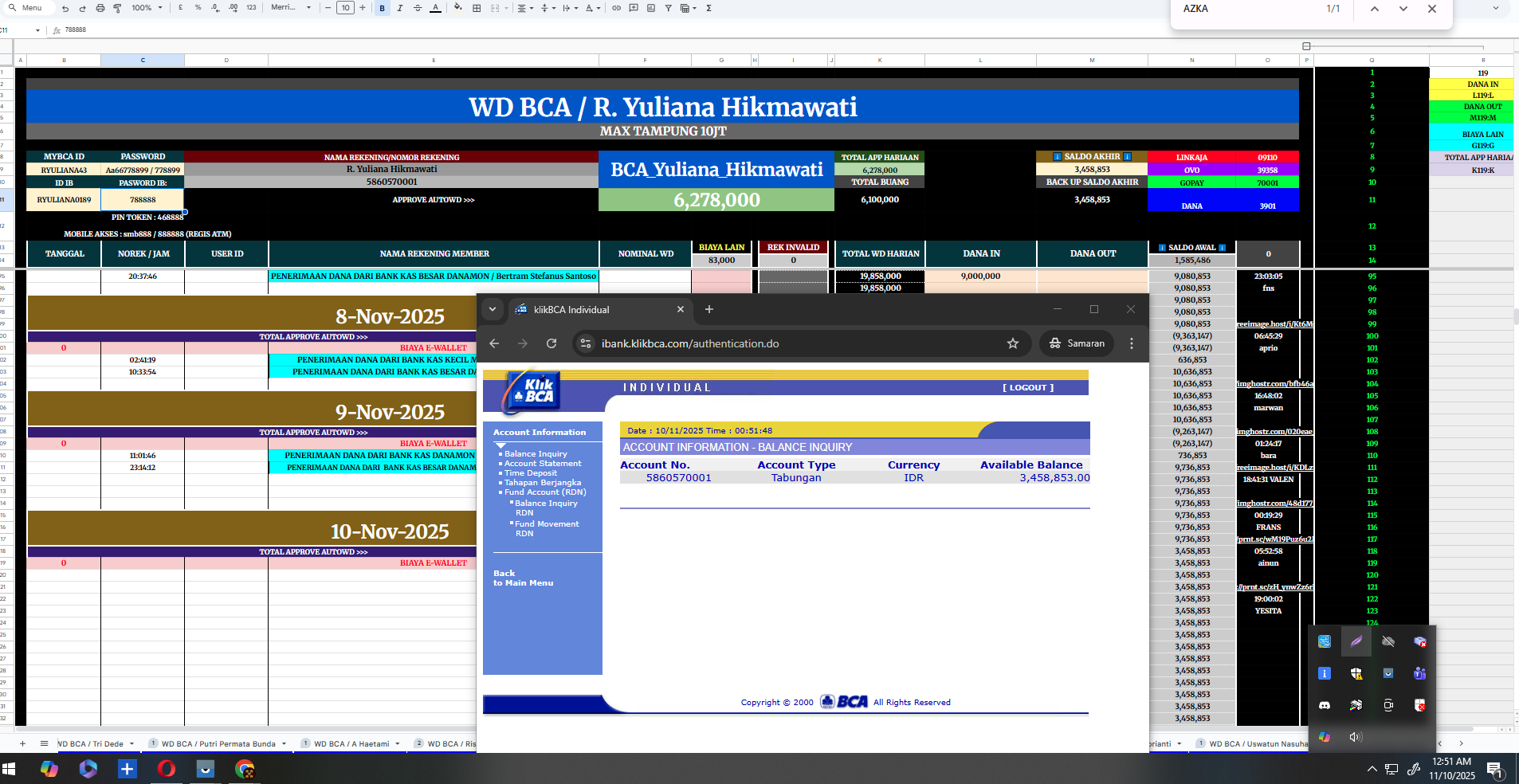Open Fund Movement RDN link
Viewport: 1519px width, 784px height.
click(x=547, y=529)
